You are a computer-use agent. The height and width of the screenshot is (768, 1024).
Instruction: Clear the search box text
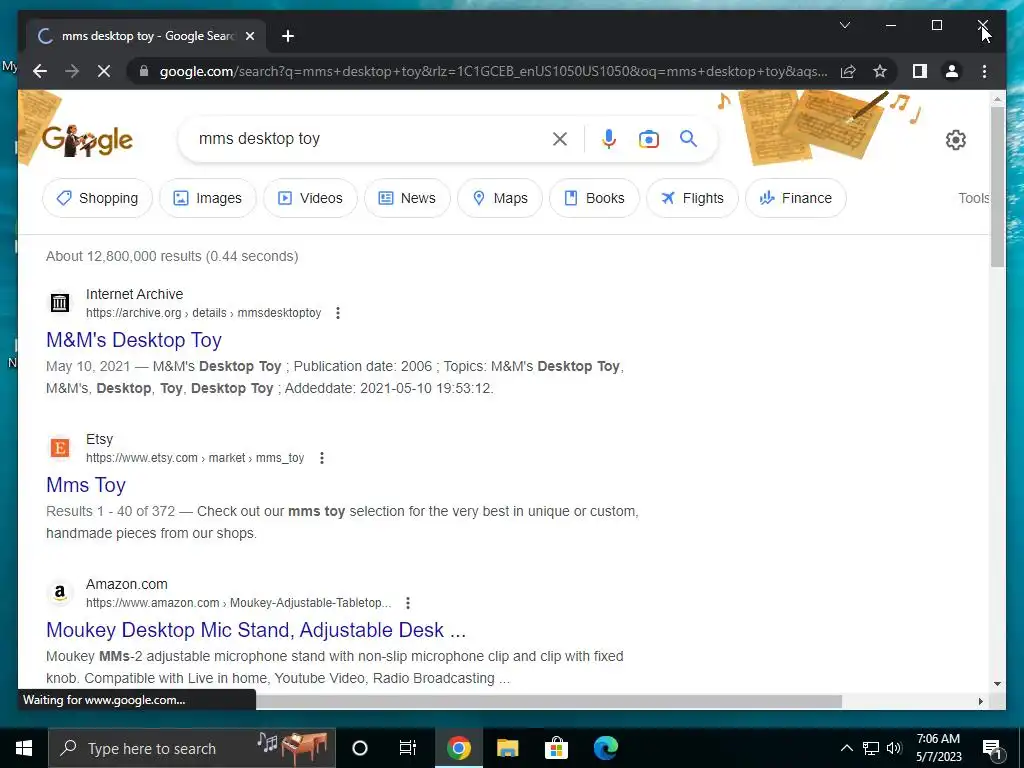tap(560, 138)
